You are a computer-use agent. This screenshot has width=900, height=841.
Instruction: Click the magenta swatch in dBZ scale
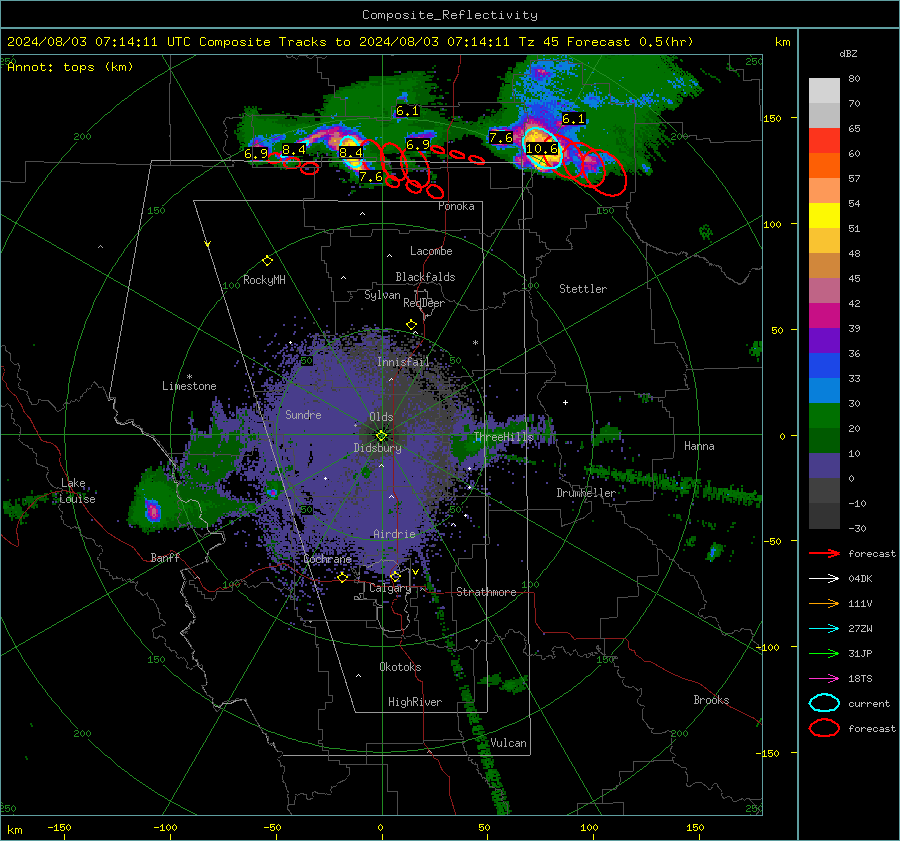point(824,316)
